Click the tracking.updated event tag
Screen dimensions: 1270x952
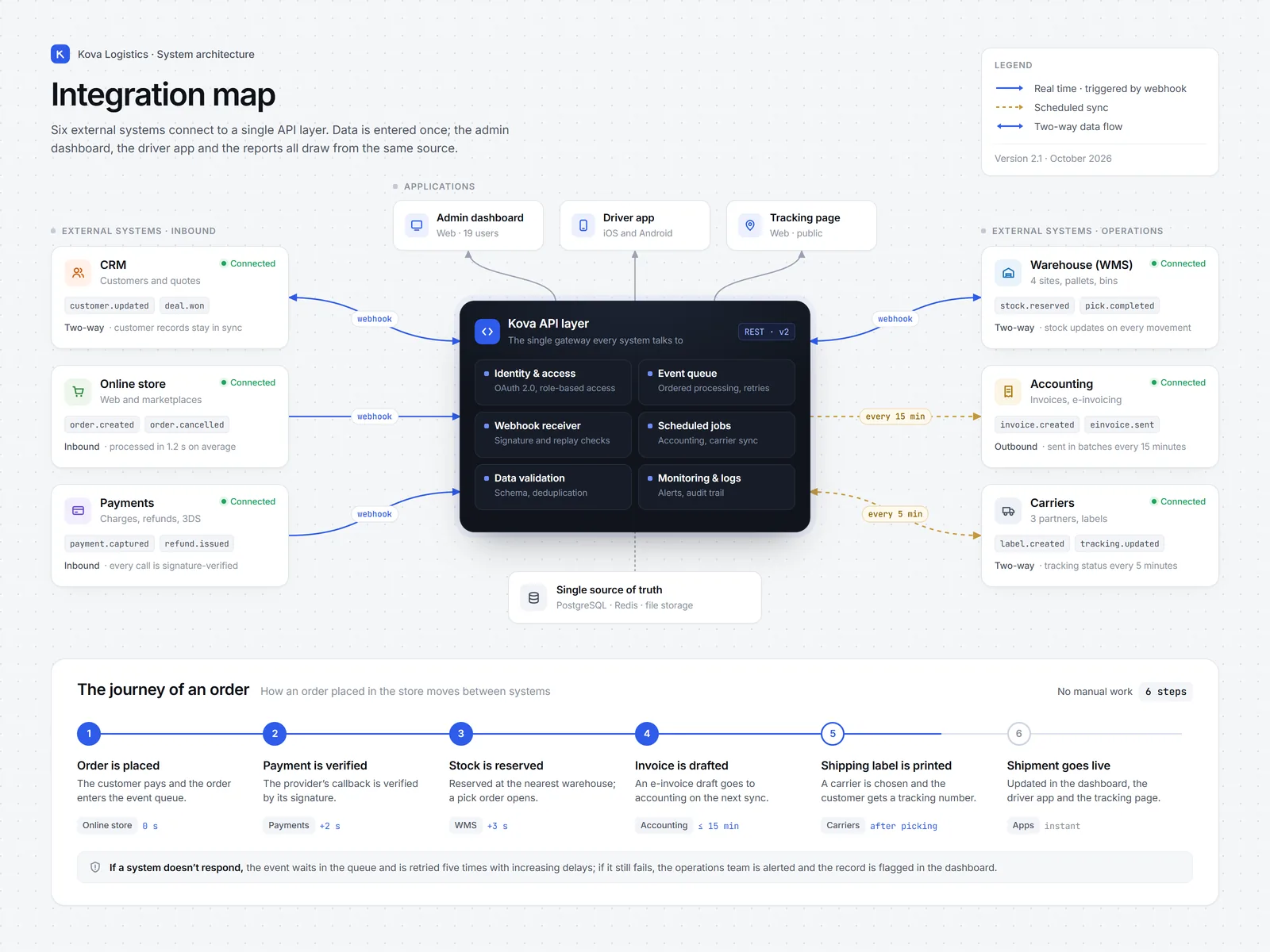1120,543
